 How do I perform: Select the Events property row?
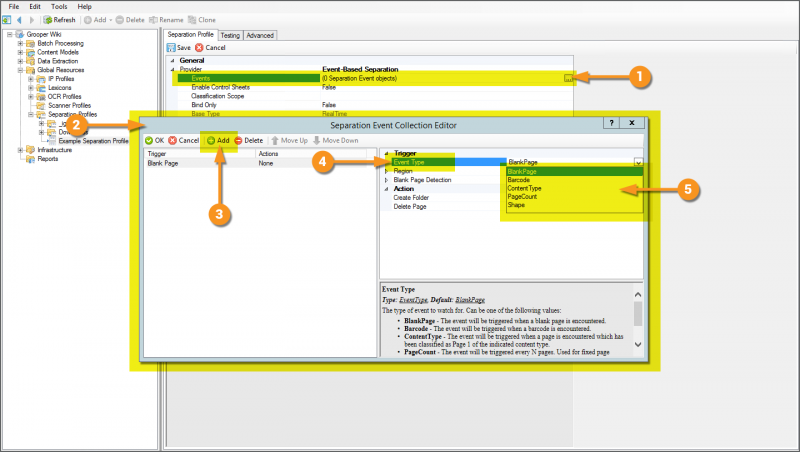(374, 78)
